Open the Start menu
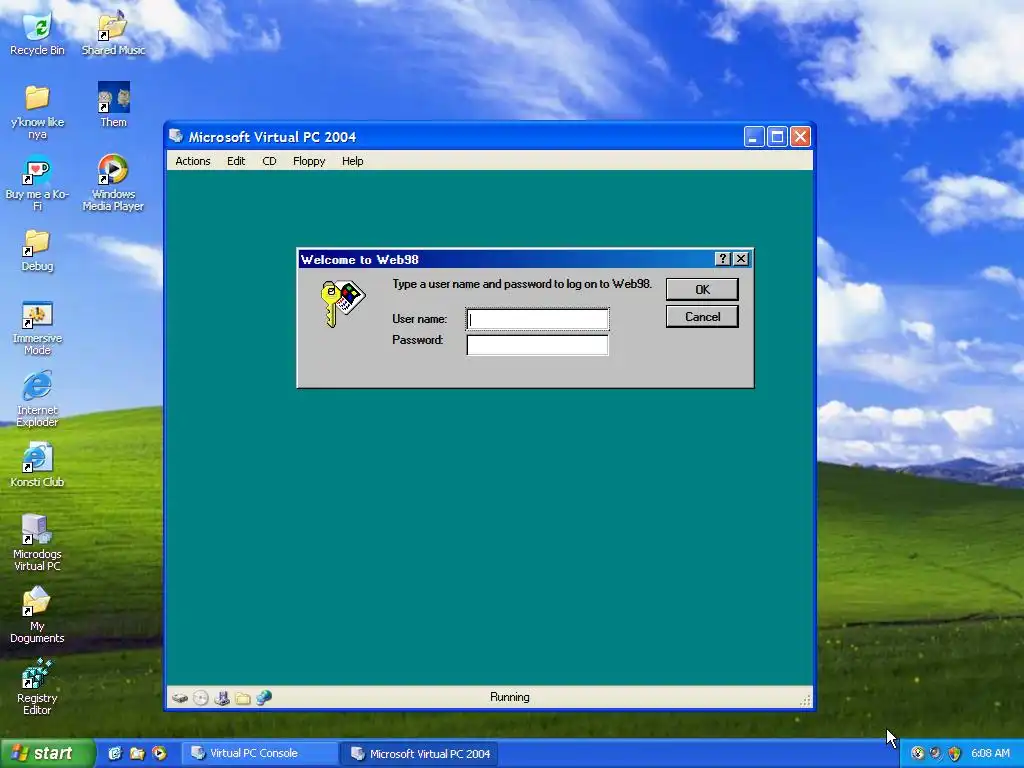 point(46,754)
